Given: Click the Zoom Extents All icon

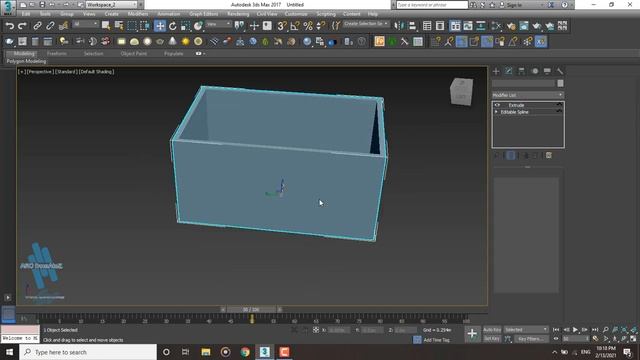Looking at the screenshot, I should [633, 330].
